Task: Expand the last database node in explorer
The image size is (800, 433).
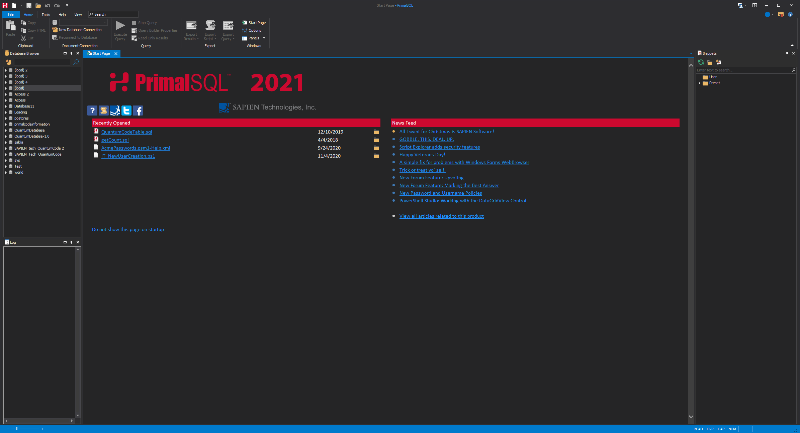Action: 8,173
